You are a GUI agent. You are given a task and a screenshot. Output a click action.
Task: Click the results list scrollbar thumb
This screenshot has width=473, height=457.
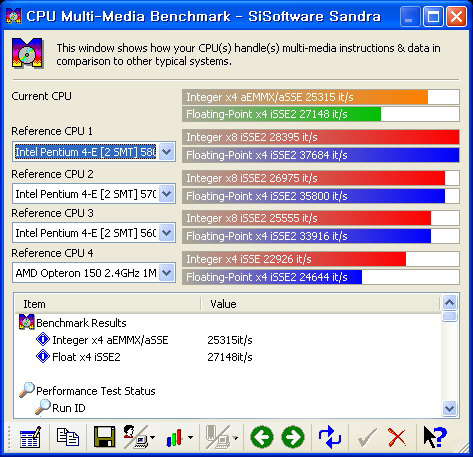tap(450, 316)
